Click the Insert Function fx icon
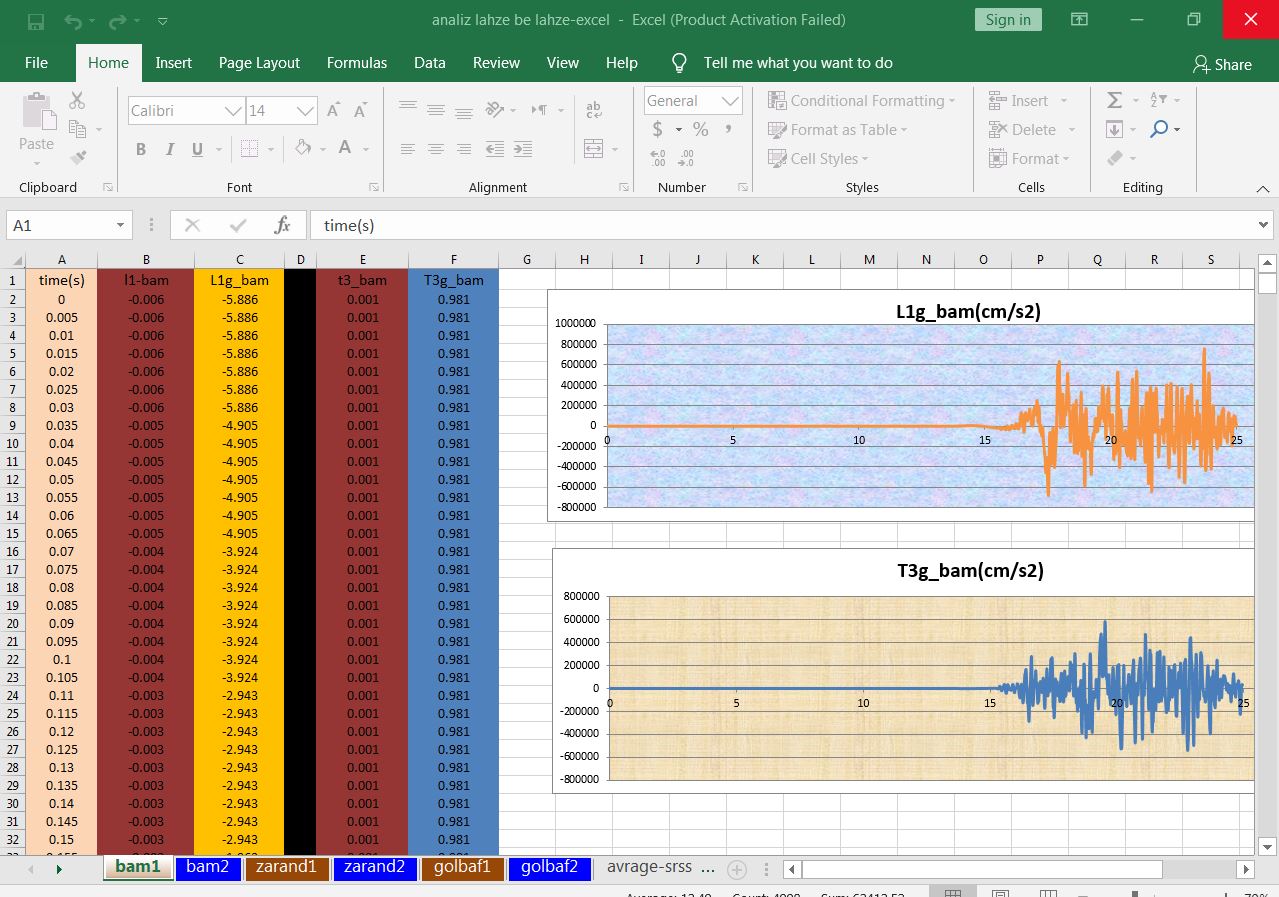The image size is (1279, 897). (x=282, y=225)
